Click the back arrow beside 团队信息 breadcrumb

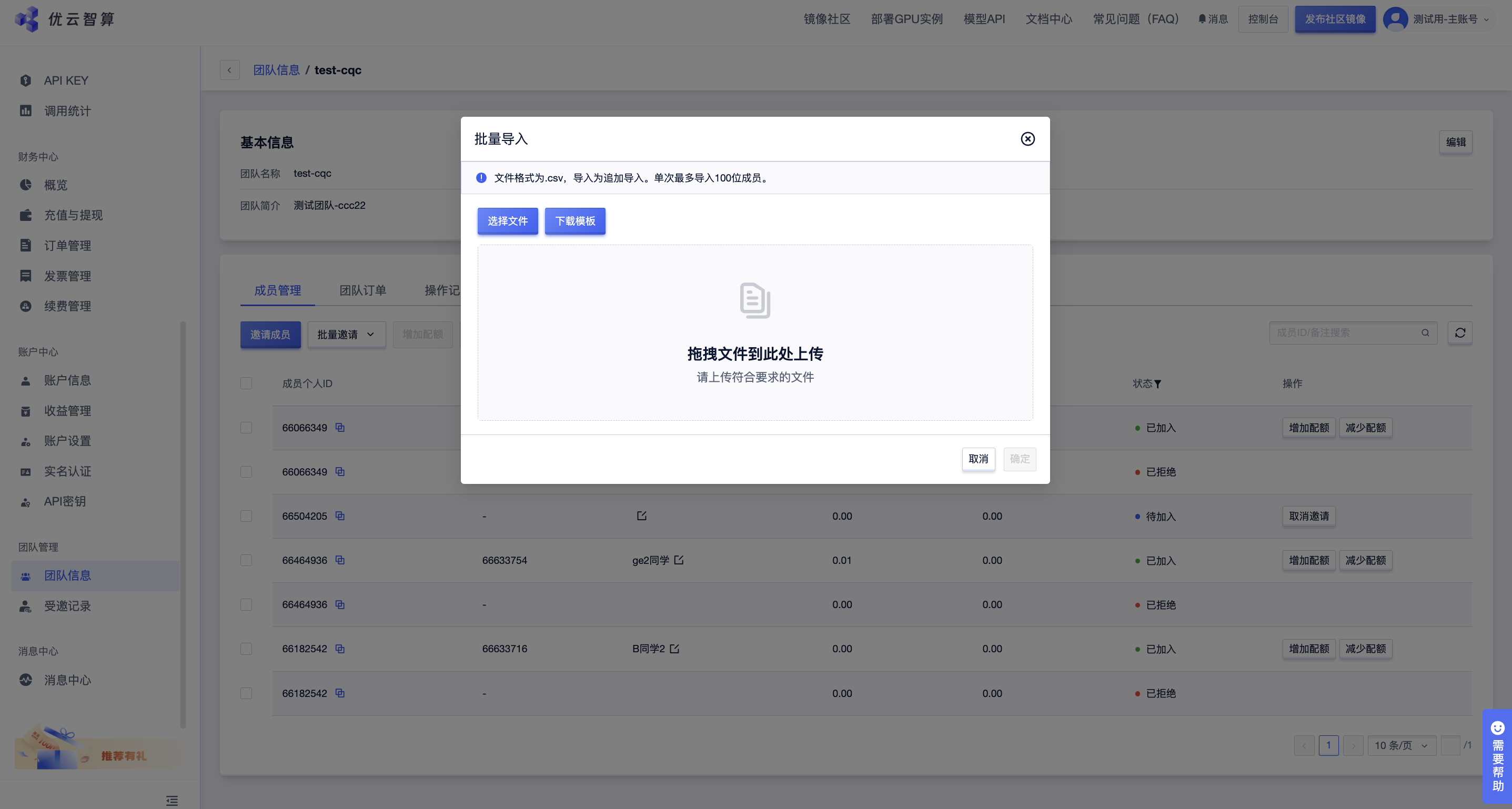(229, 70)
